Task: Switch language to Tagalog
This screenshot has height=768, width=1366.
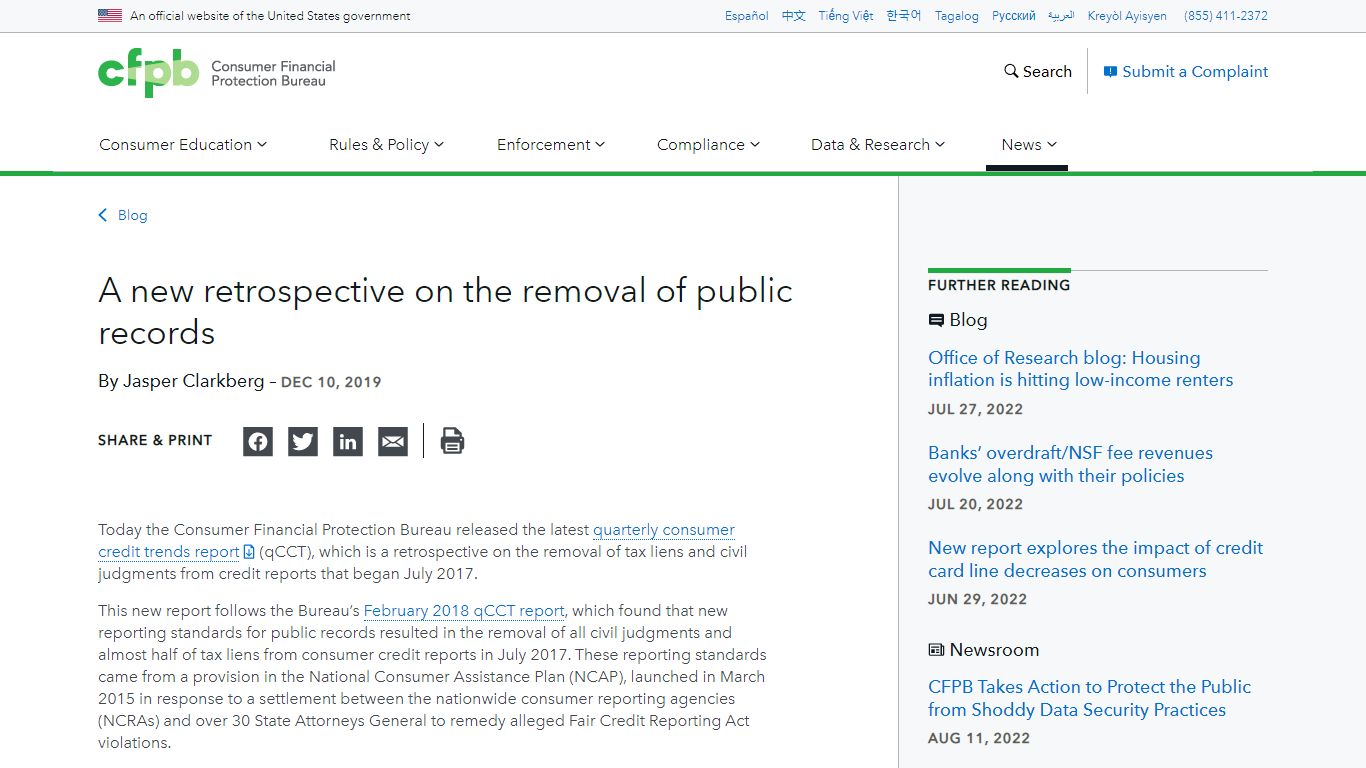Action: tap(957, 16)
